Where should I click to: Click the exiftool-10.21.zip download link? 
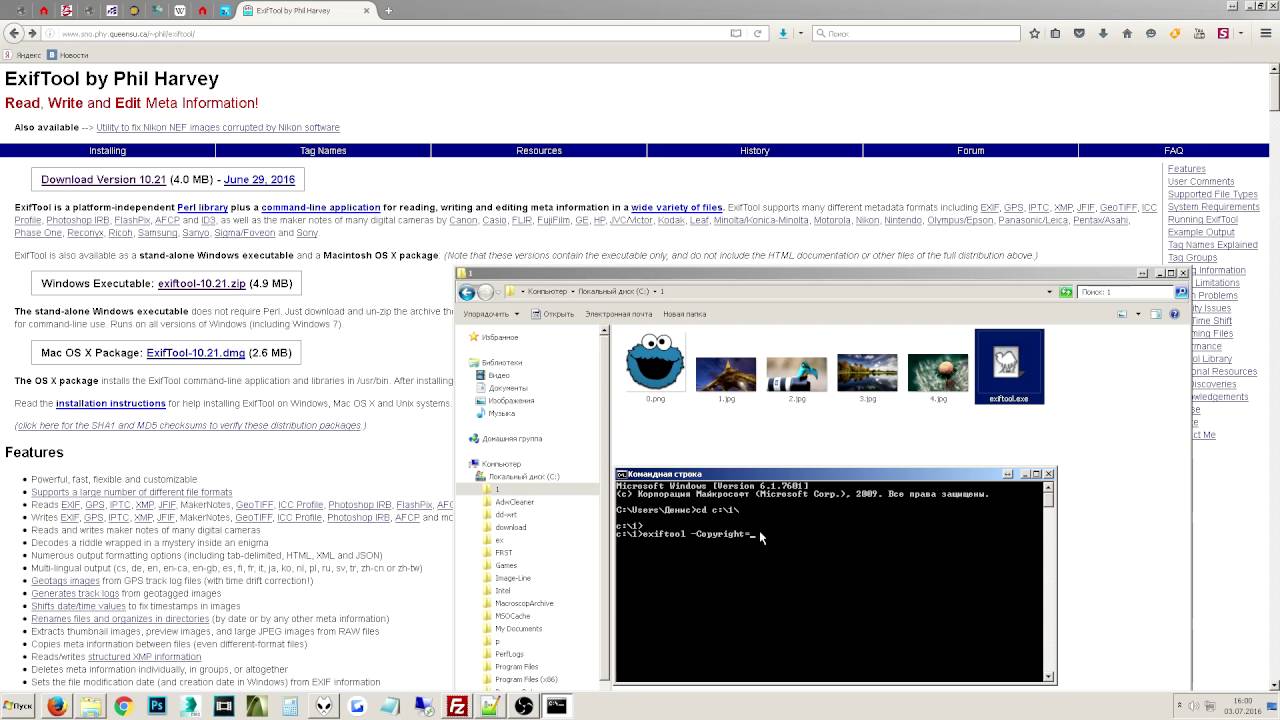click(201, 284)
